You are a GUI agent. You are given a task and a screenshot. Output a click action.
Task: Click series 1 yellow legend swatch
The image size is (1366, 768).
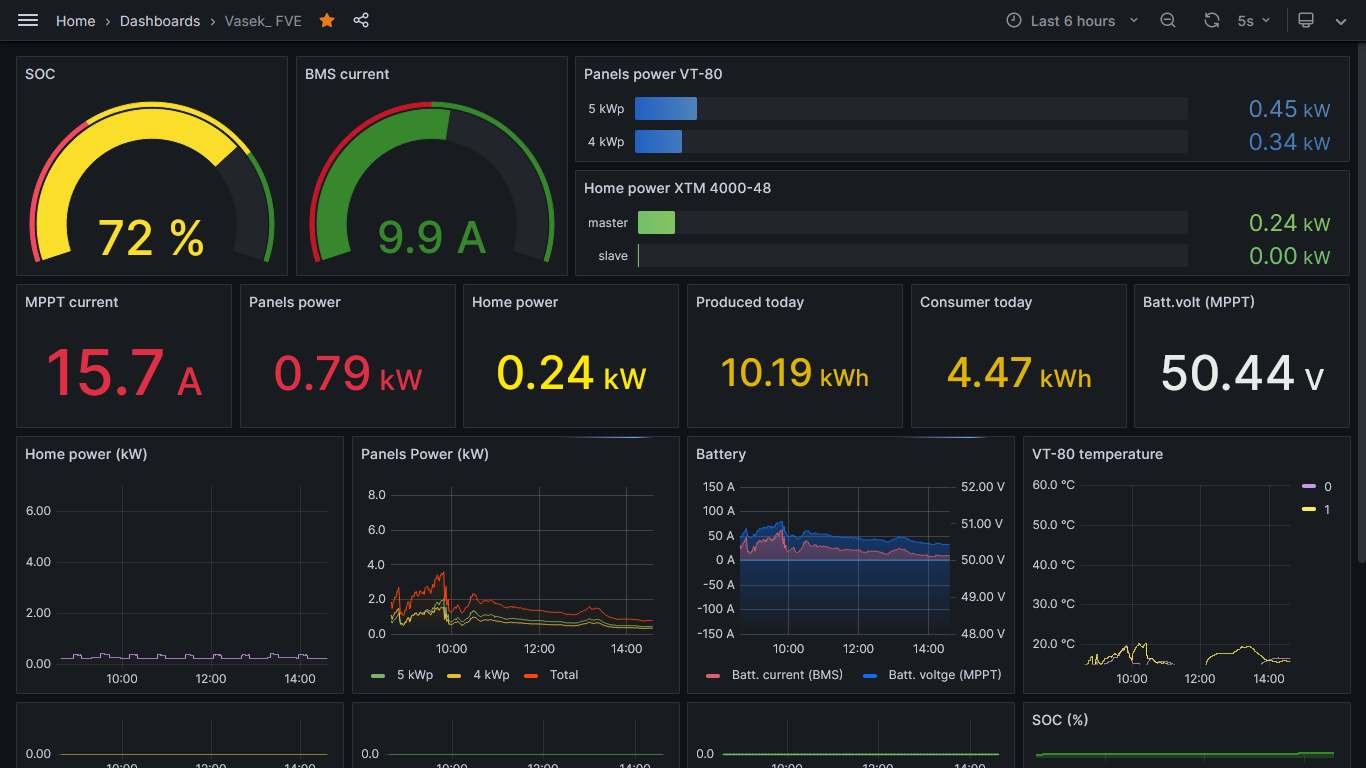pyautogui.click(x=1308, y=510)
